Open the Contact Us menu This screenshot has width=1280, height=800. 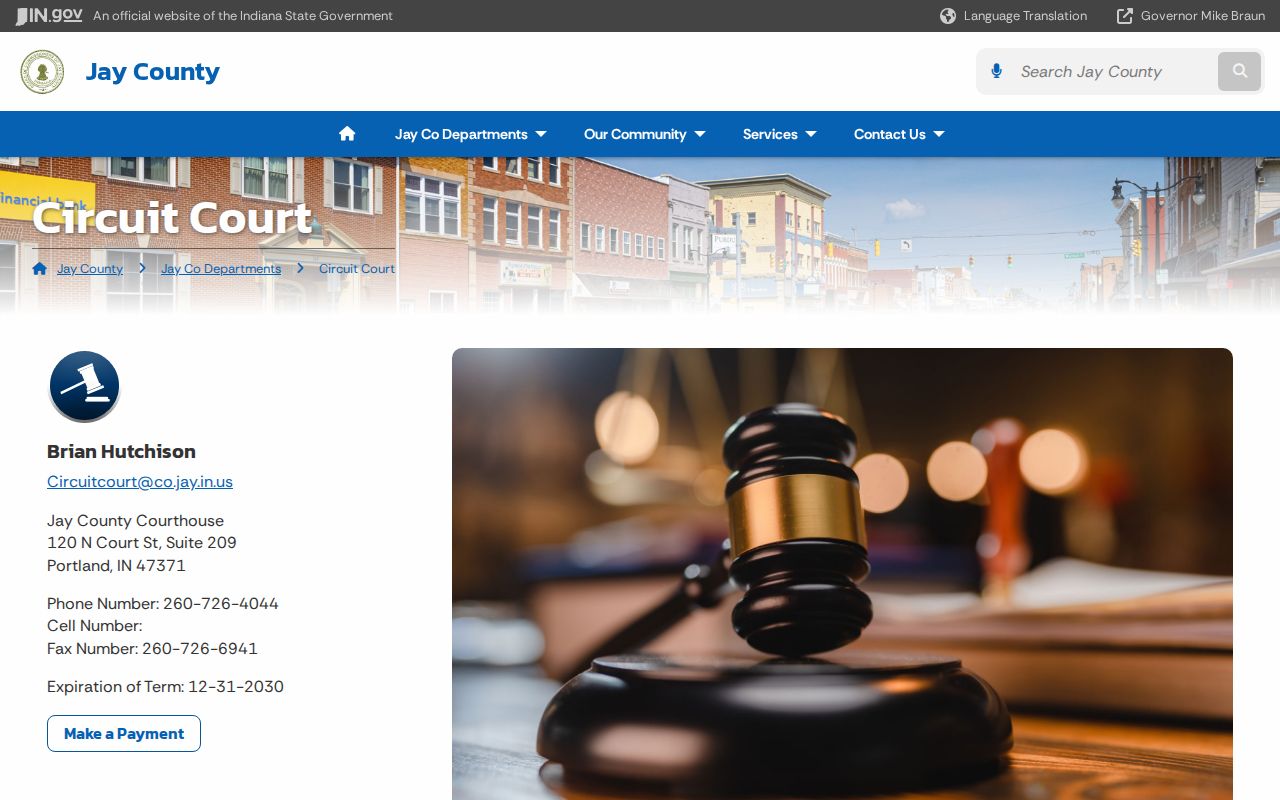(x=890, y=134)
